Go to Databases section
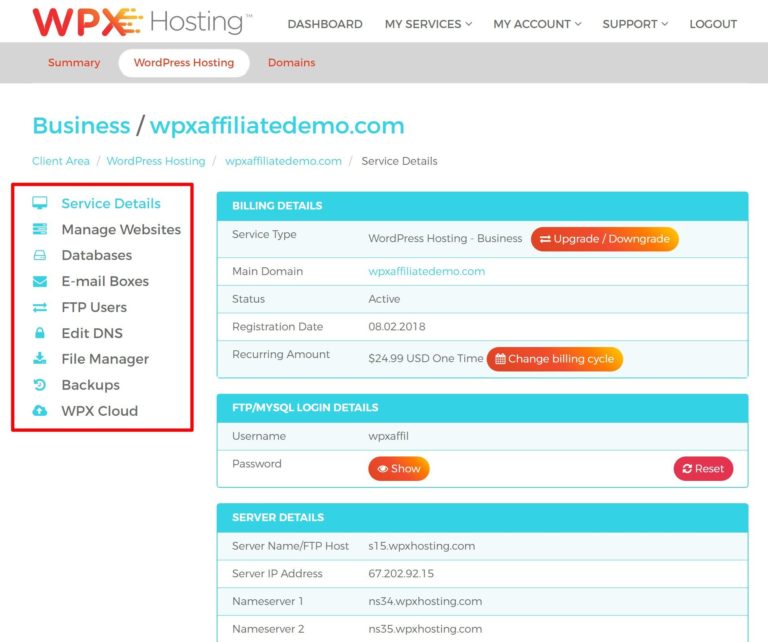The height and width of the screenshot is (642, 768). click(x=96, y=255)
